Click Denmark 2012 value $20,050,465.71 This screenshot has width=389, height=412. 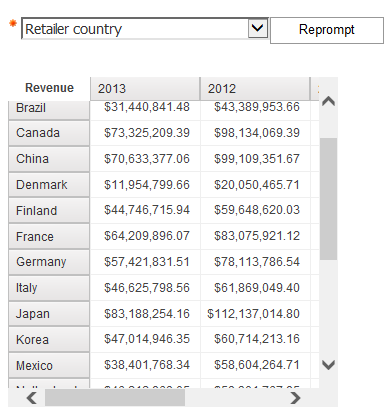click(257, 185)
